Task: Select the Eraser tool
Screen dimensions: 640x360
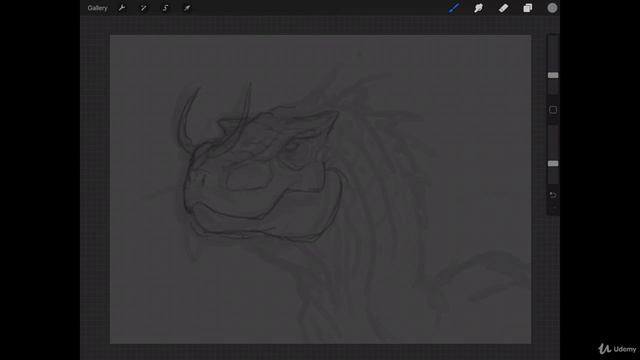Action: point(503,8)
